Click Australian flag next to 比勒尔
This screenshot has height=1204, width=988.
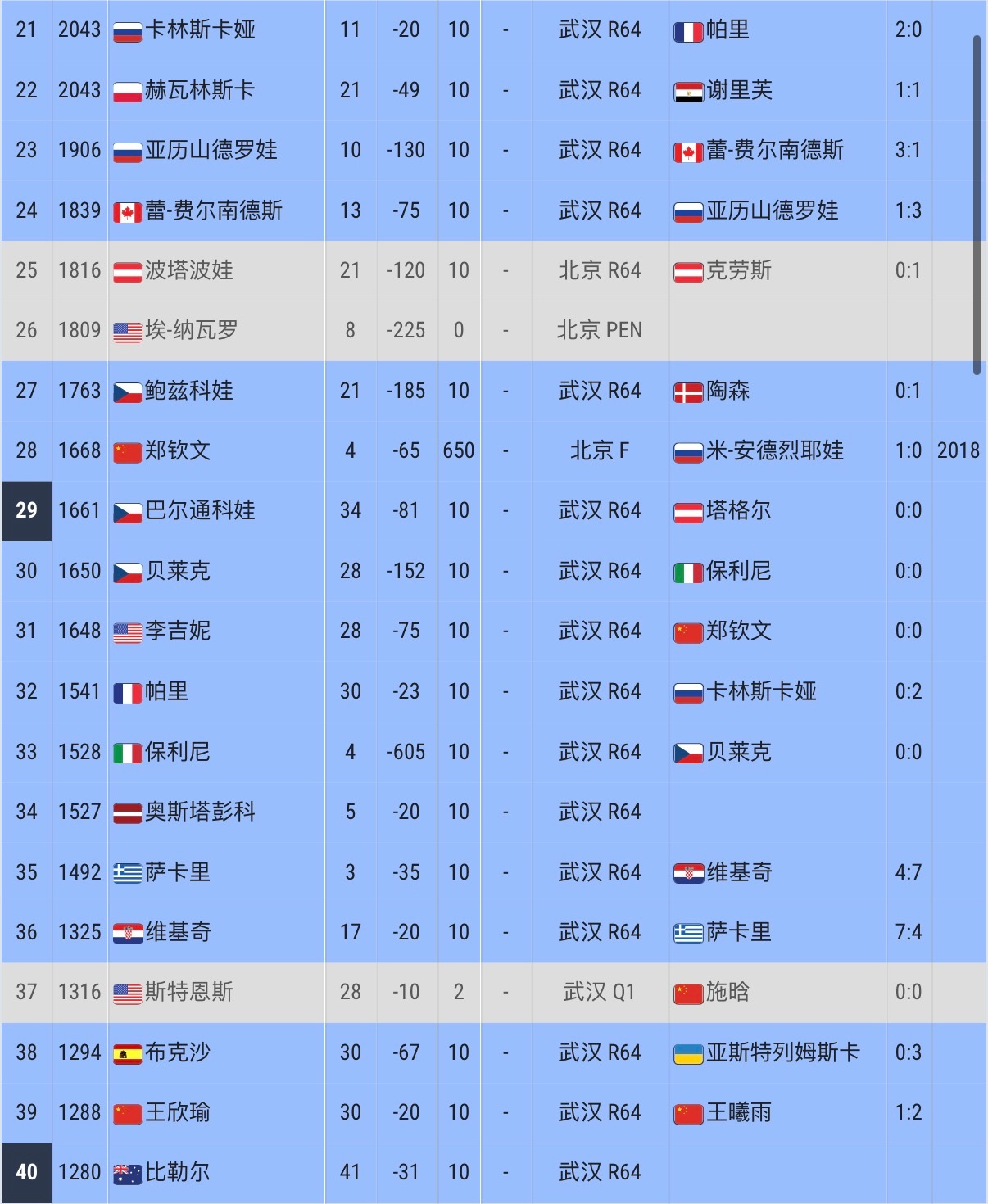(x=127, y=1175)
